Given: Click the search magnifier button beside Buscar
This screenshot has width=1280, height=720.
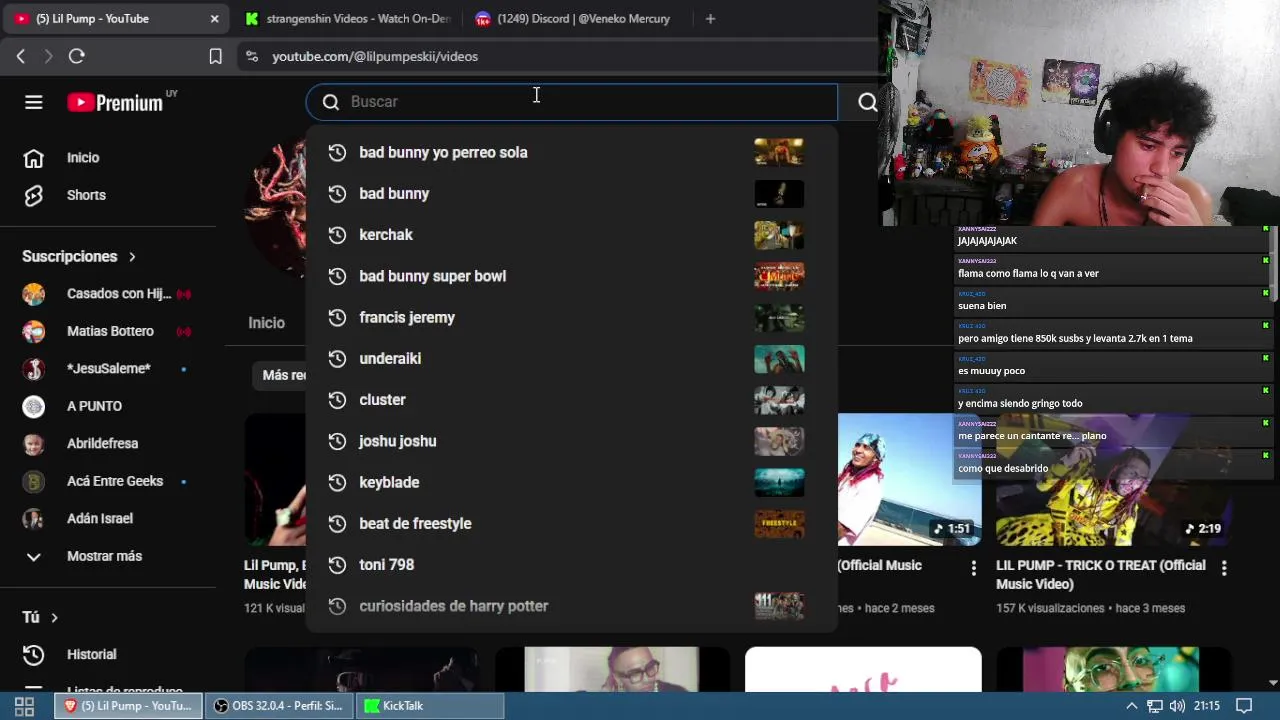Looking at the screenshot, I should (867, 102).
